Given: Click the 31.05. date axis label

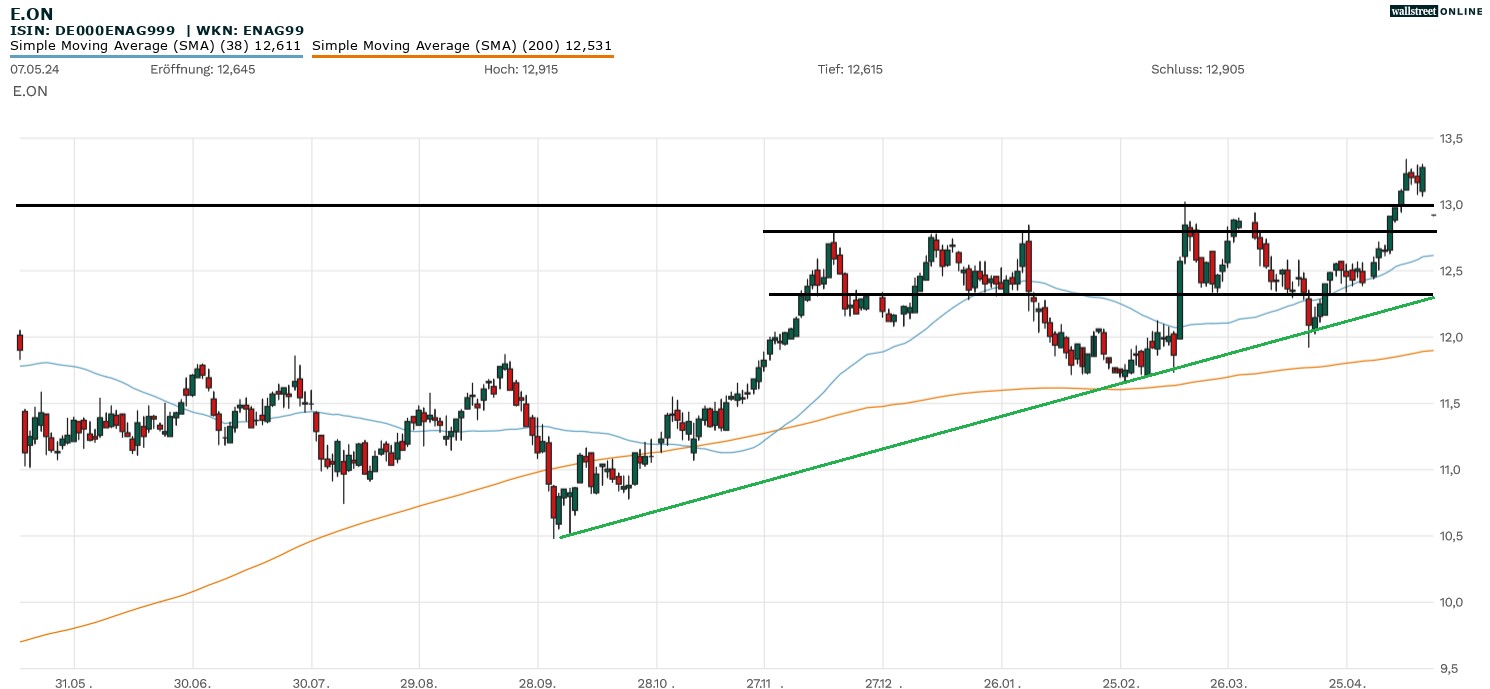Looking at the screenshot, I should click(x=74, y=684).
